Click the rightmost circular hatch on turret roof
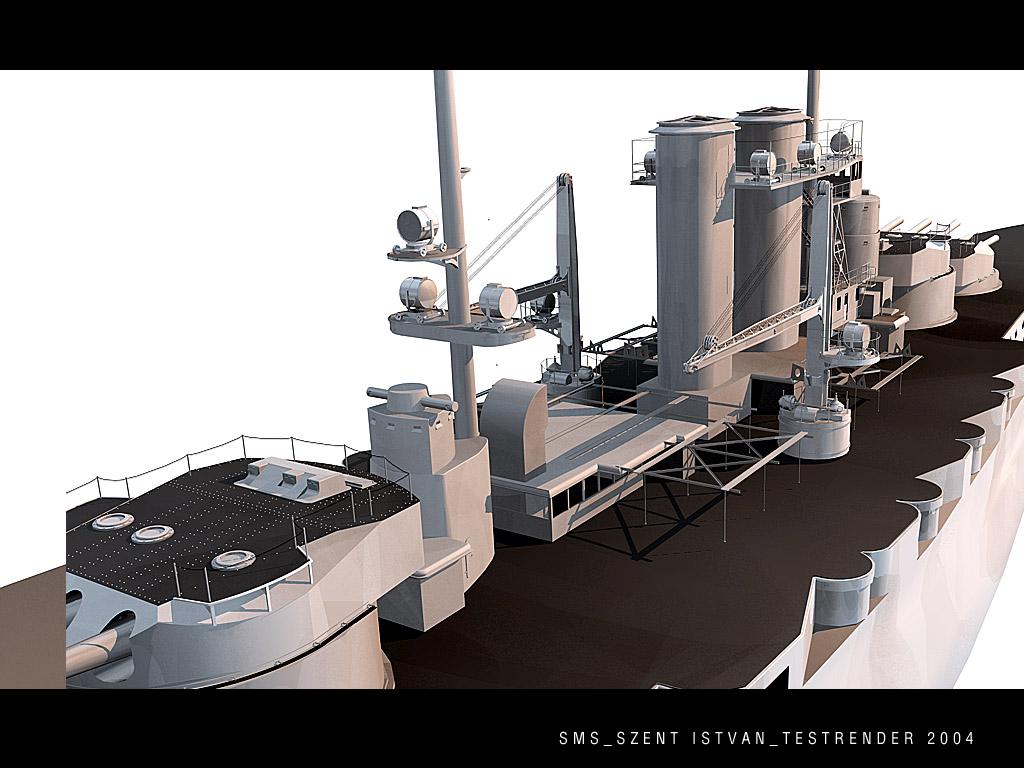Image resolution: width=1024 pixels, height=768 pixels. click(x=232, y=559)
